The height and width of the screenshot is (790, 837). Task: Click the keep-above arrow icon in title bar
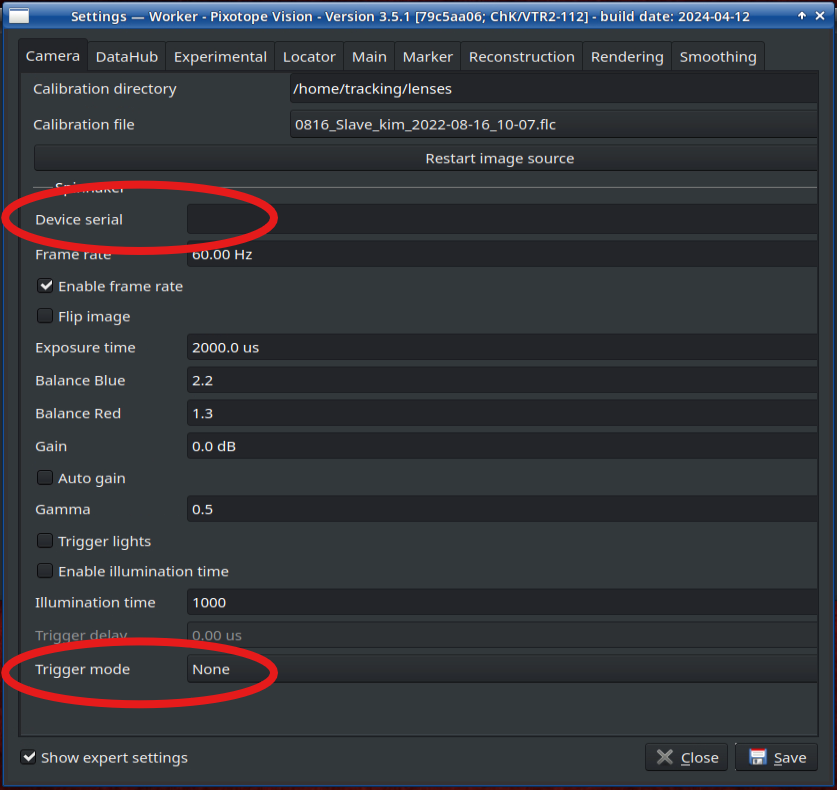tap(802, 16)
